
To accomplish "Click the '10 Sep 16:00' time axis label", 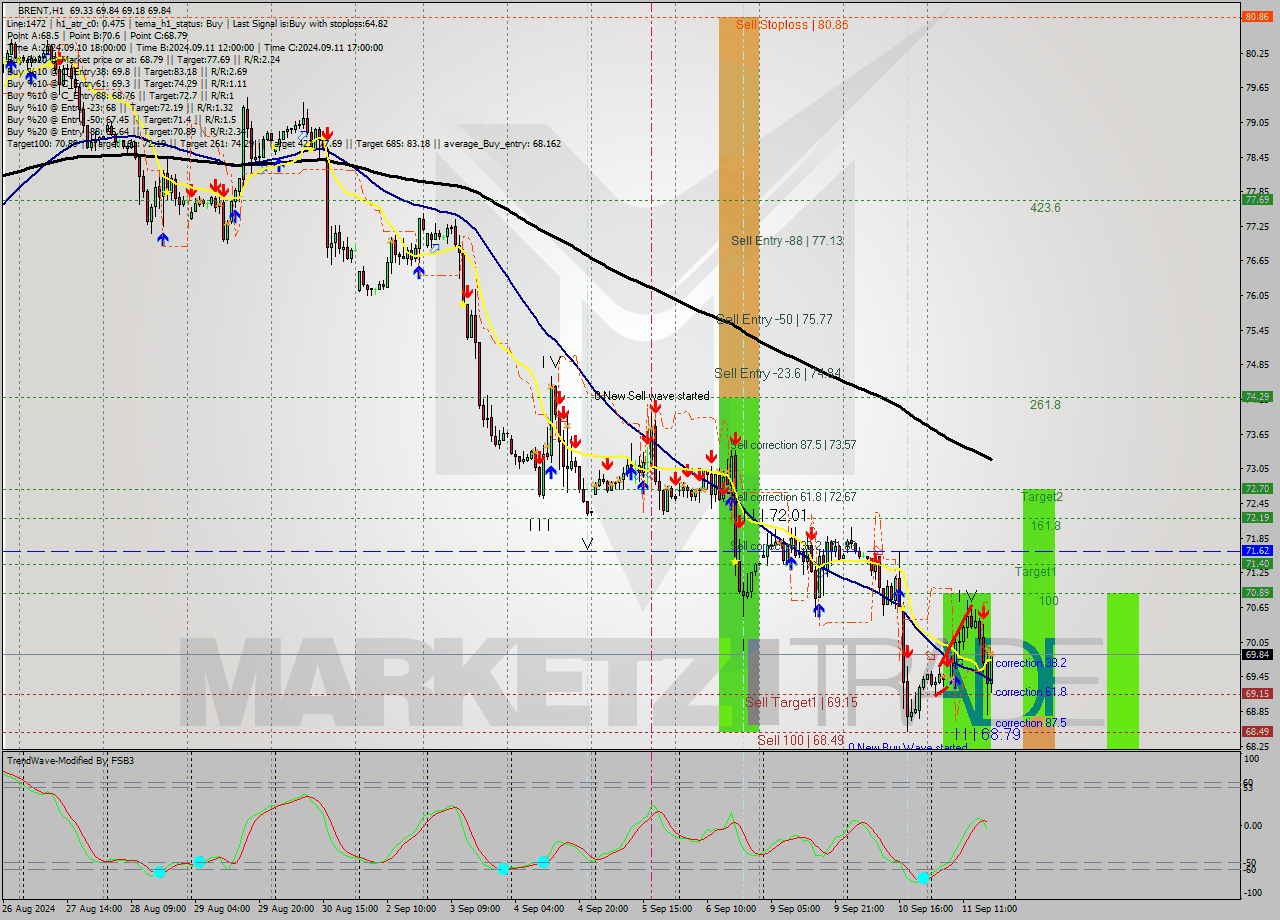I will point(925,909).
